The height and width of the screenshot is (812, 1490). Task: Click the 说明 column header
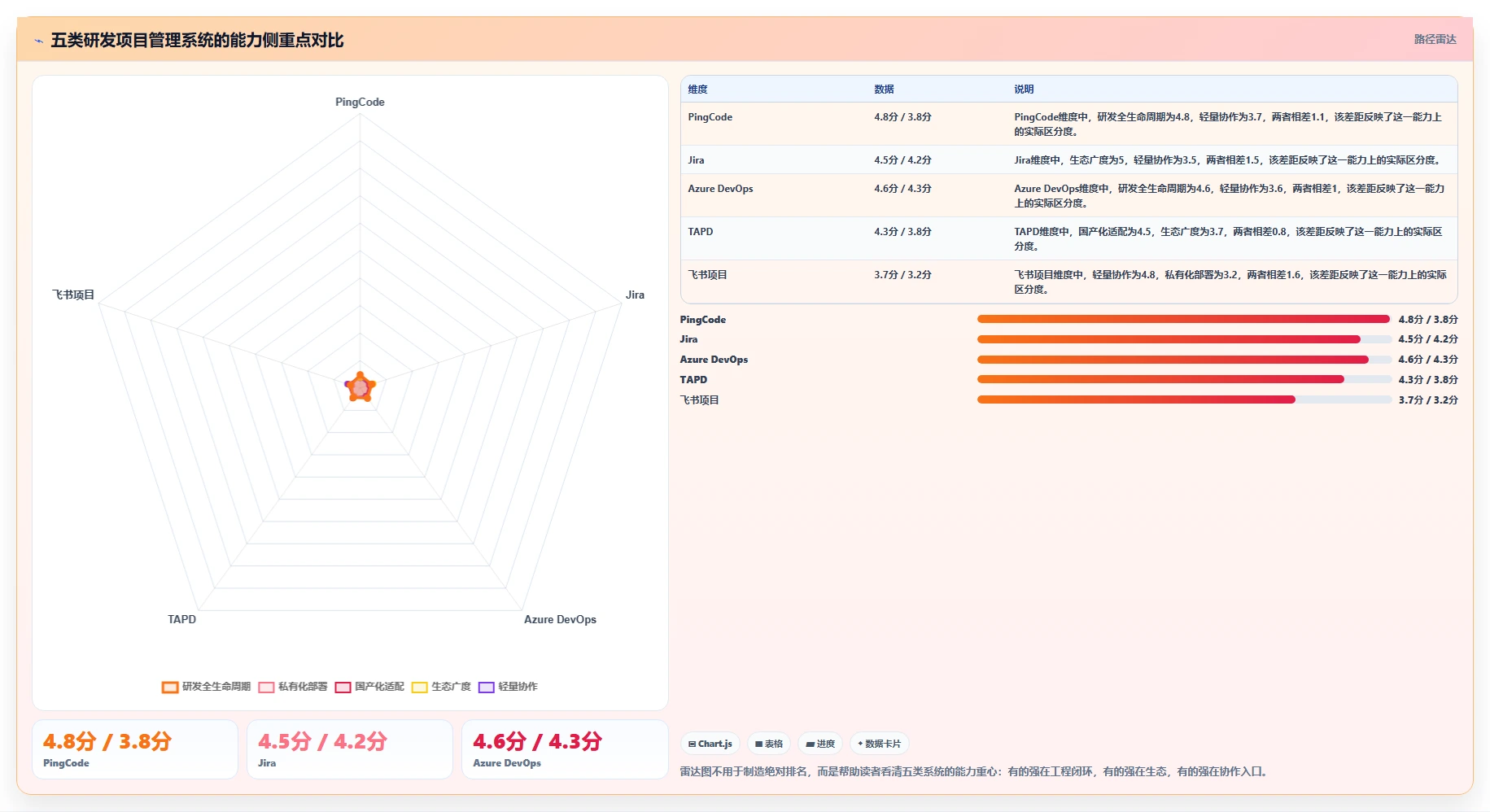coord(1024,89)
